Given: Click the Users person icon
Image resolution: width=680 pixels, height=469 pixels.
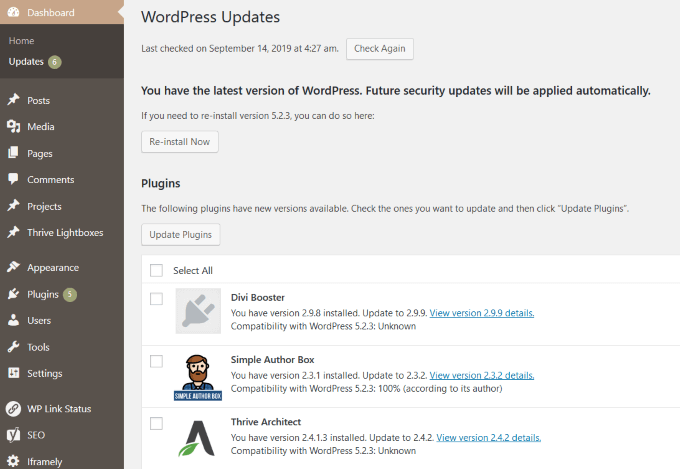Looking at the screenshot, I should click(13, 321).
